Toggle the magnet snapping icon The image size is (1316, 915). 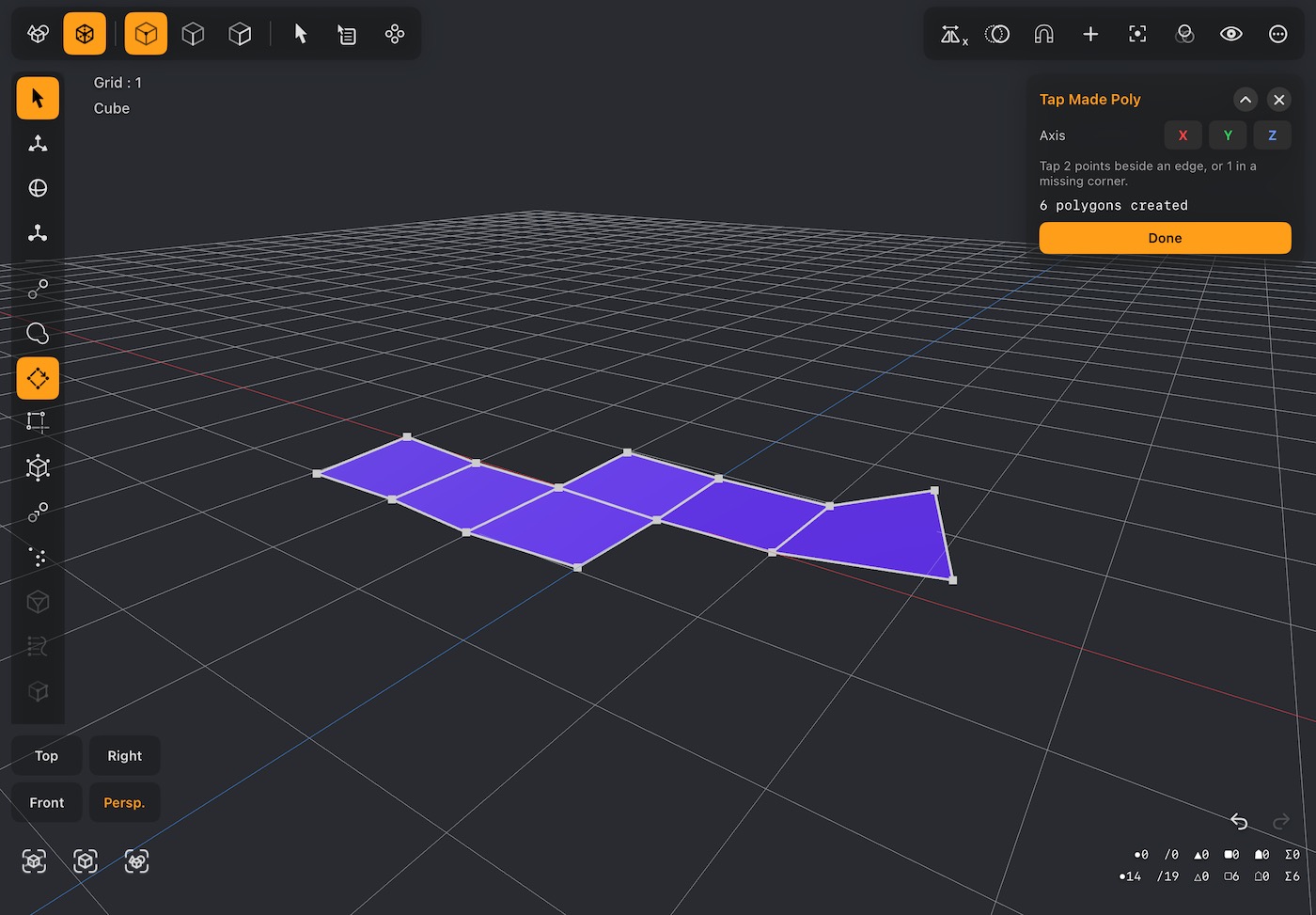[x=1043, y=34]
